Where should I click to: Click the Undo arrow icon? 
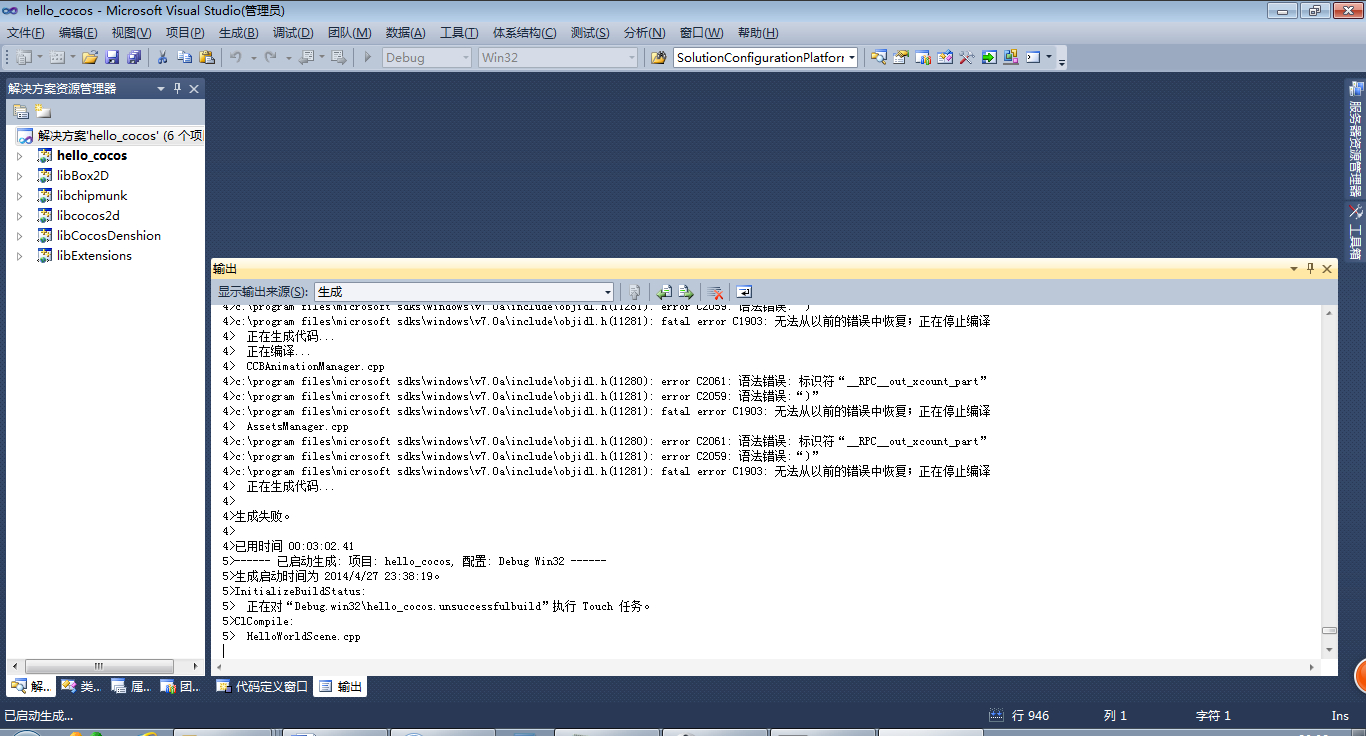[236, 57]
